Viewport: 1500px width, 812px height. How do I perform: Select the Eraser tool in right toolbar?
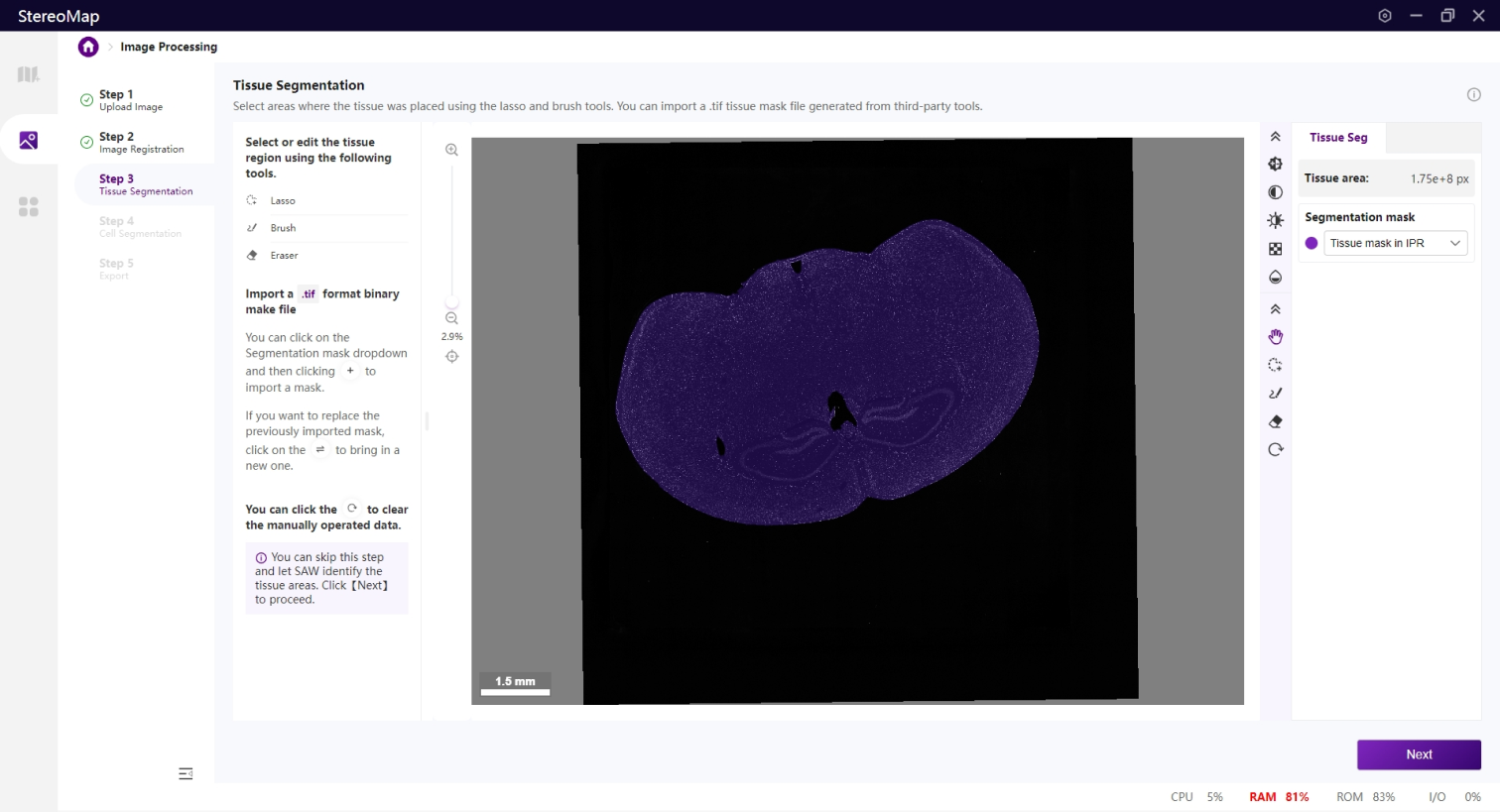pos(1276,421)
